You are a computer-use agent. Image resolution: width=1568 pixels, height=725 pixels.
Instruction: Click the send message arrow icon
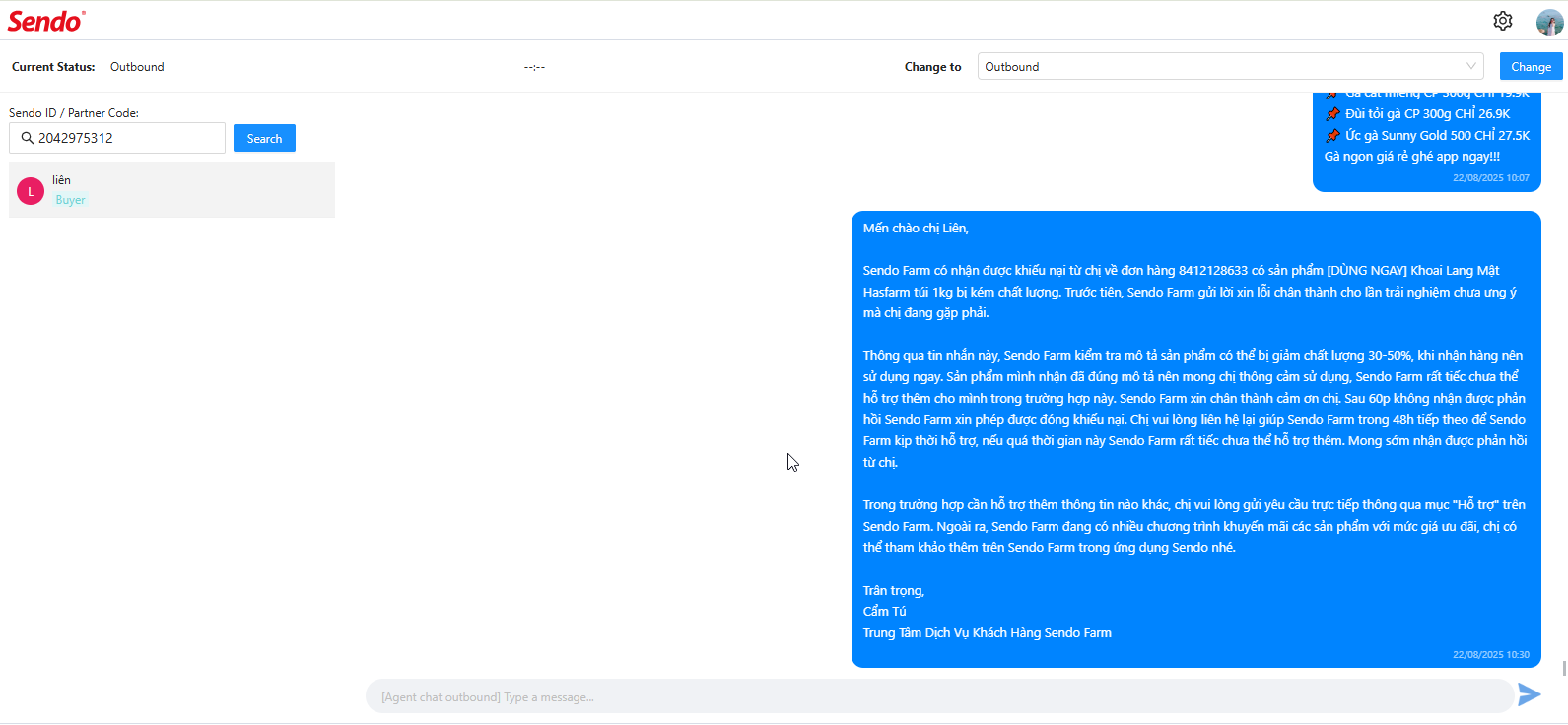coord(1530,695)
